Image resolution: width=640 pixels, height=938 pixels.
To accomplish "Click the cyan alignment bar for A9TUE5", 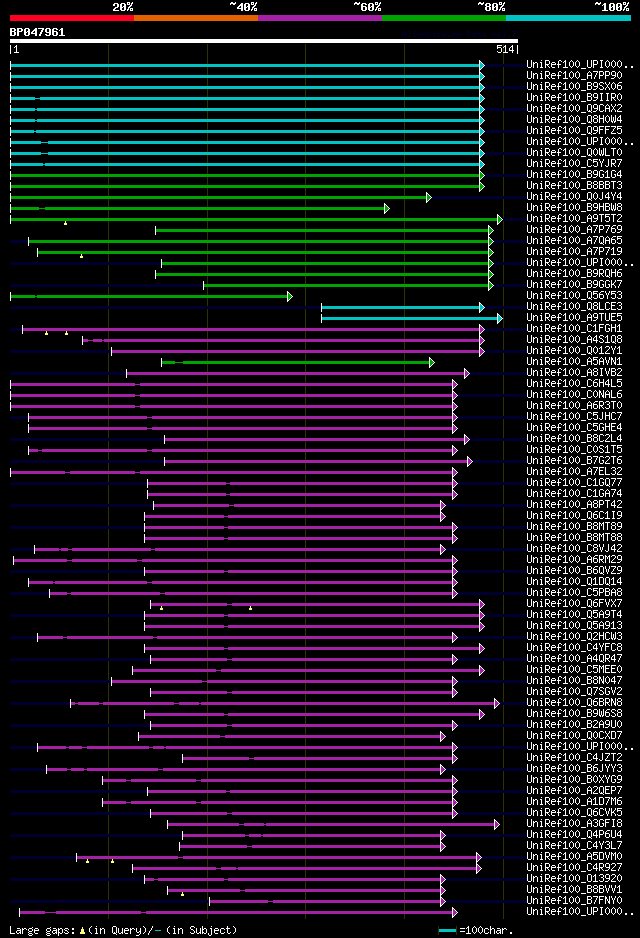I will click(411, 318).
